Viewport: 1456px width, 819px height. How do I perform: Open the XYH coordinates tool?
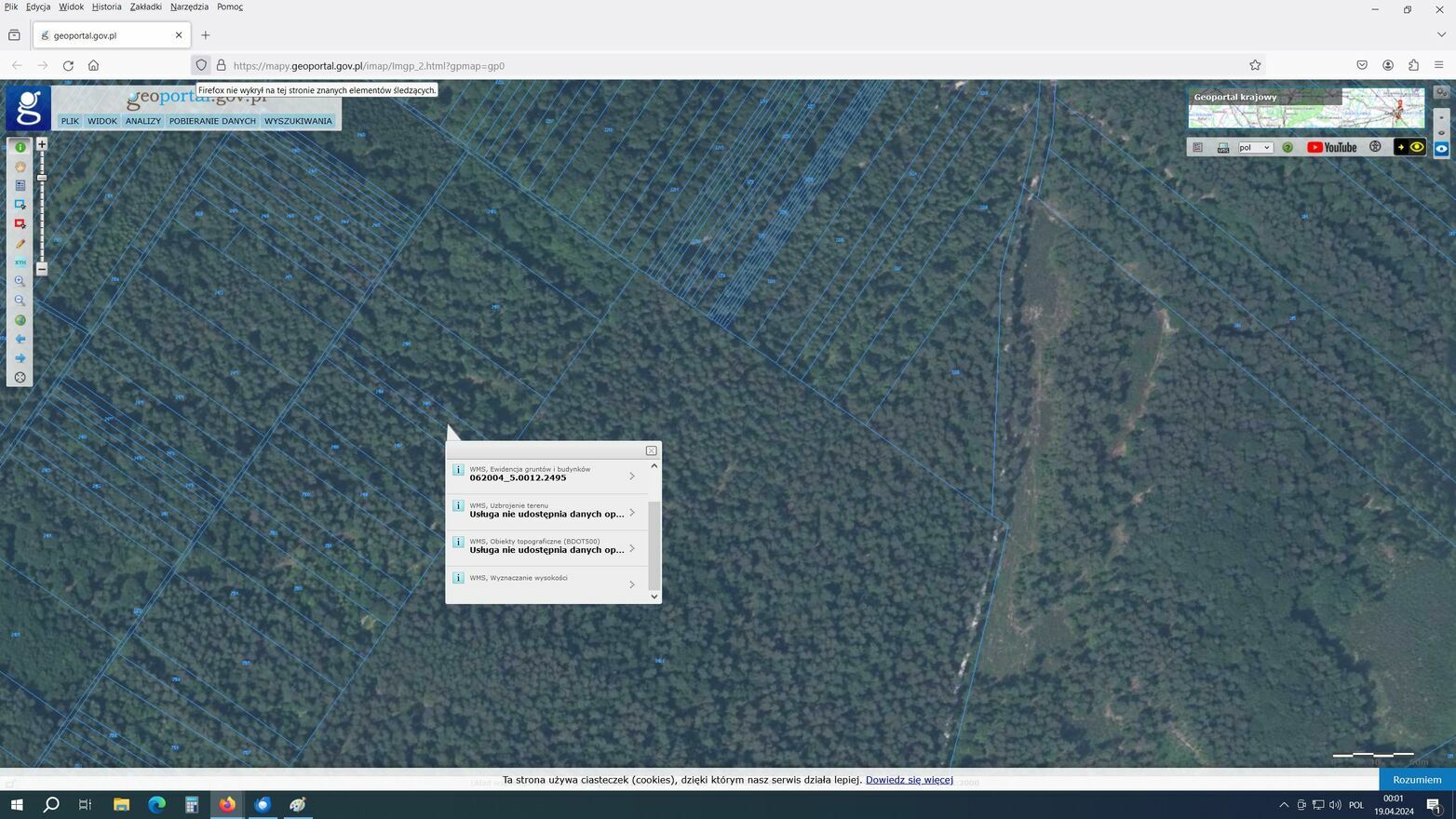20,262
